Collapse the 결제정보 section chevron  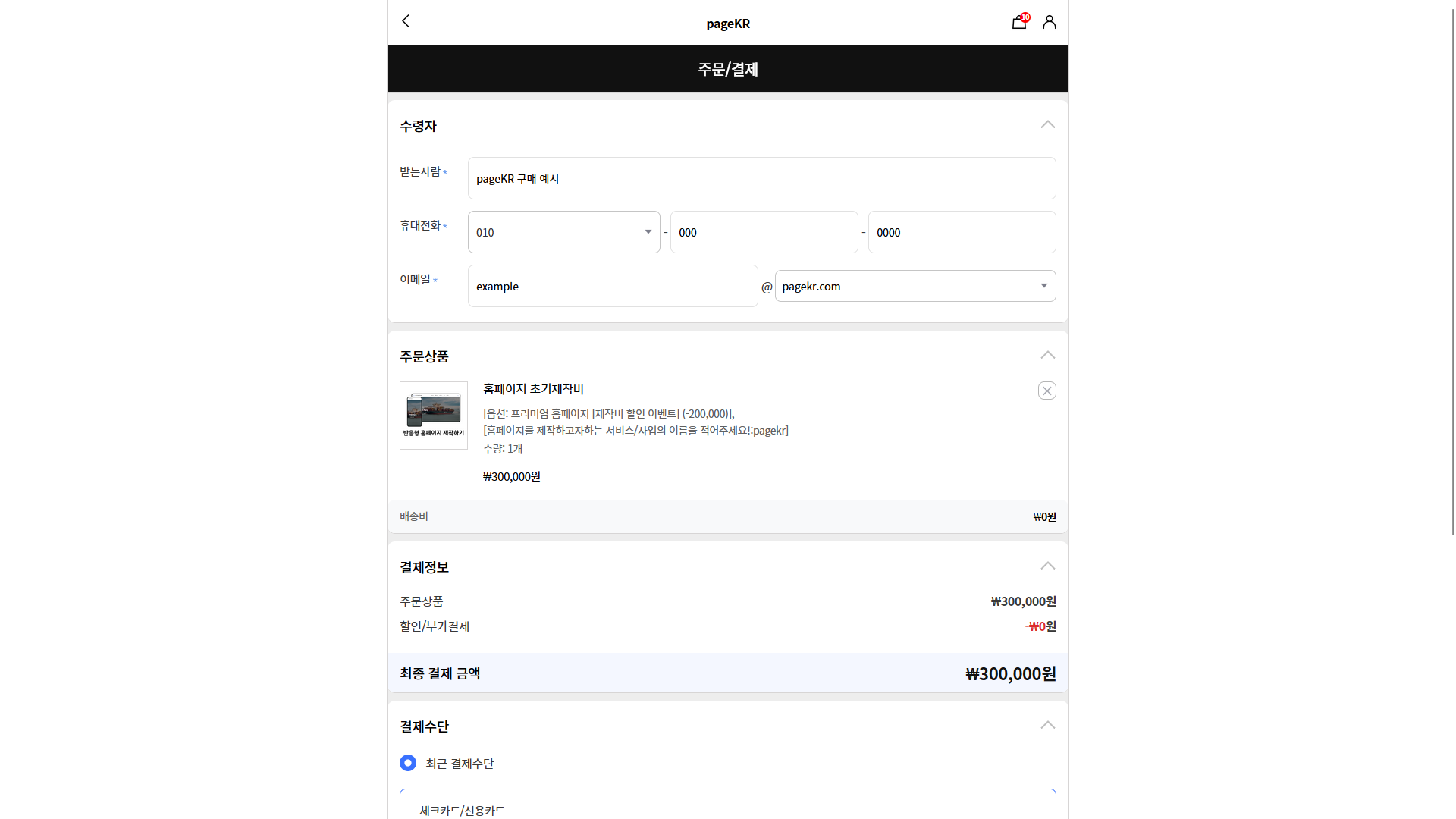point(1047,566)
